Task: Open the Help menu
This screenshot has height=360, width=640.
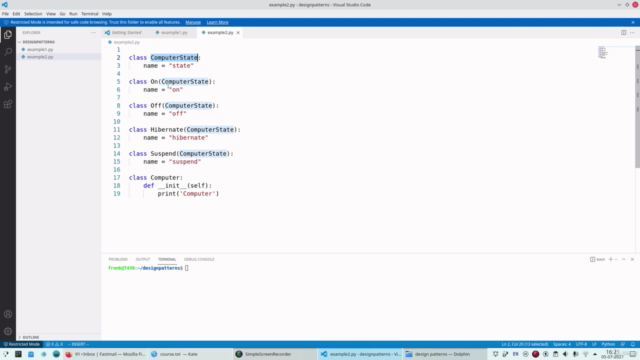Action: click(x=107, y=14)
